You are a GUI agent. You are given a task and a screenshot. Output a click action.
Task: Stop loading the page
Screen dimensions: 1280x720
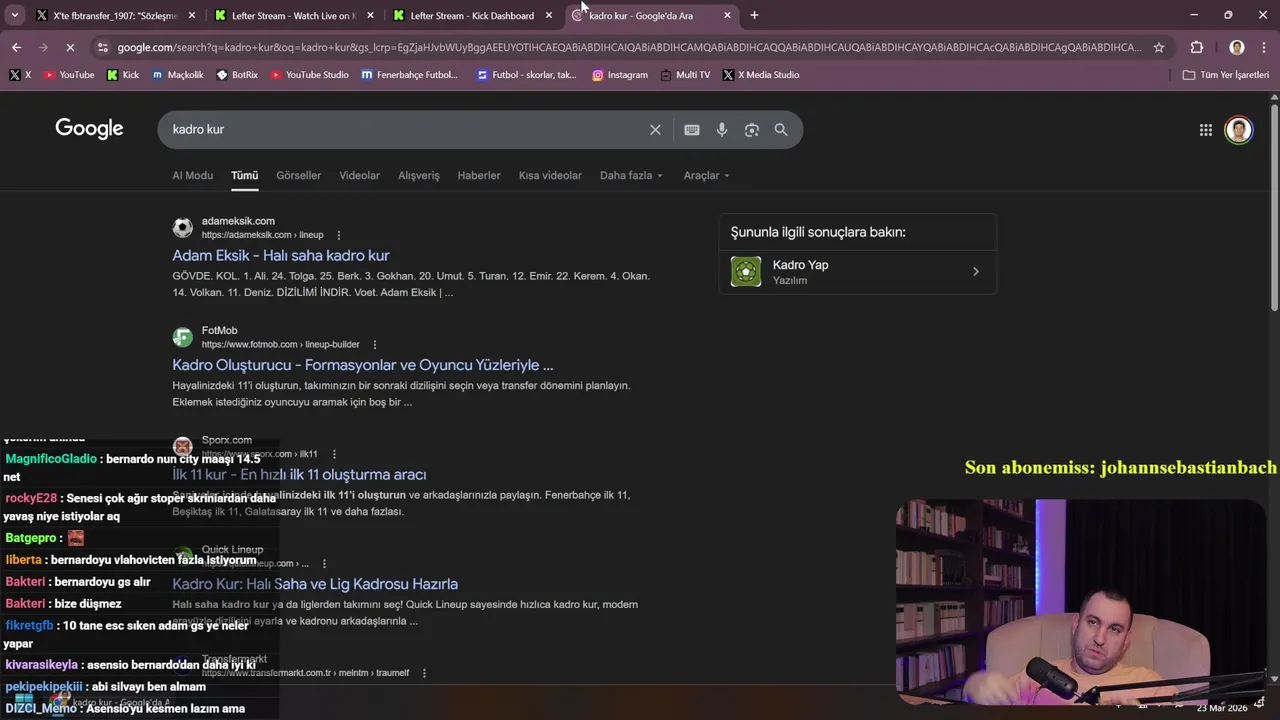(x=70, y=47)
